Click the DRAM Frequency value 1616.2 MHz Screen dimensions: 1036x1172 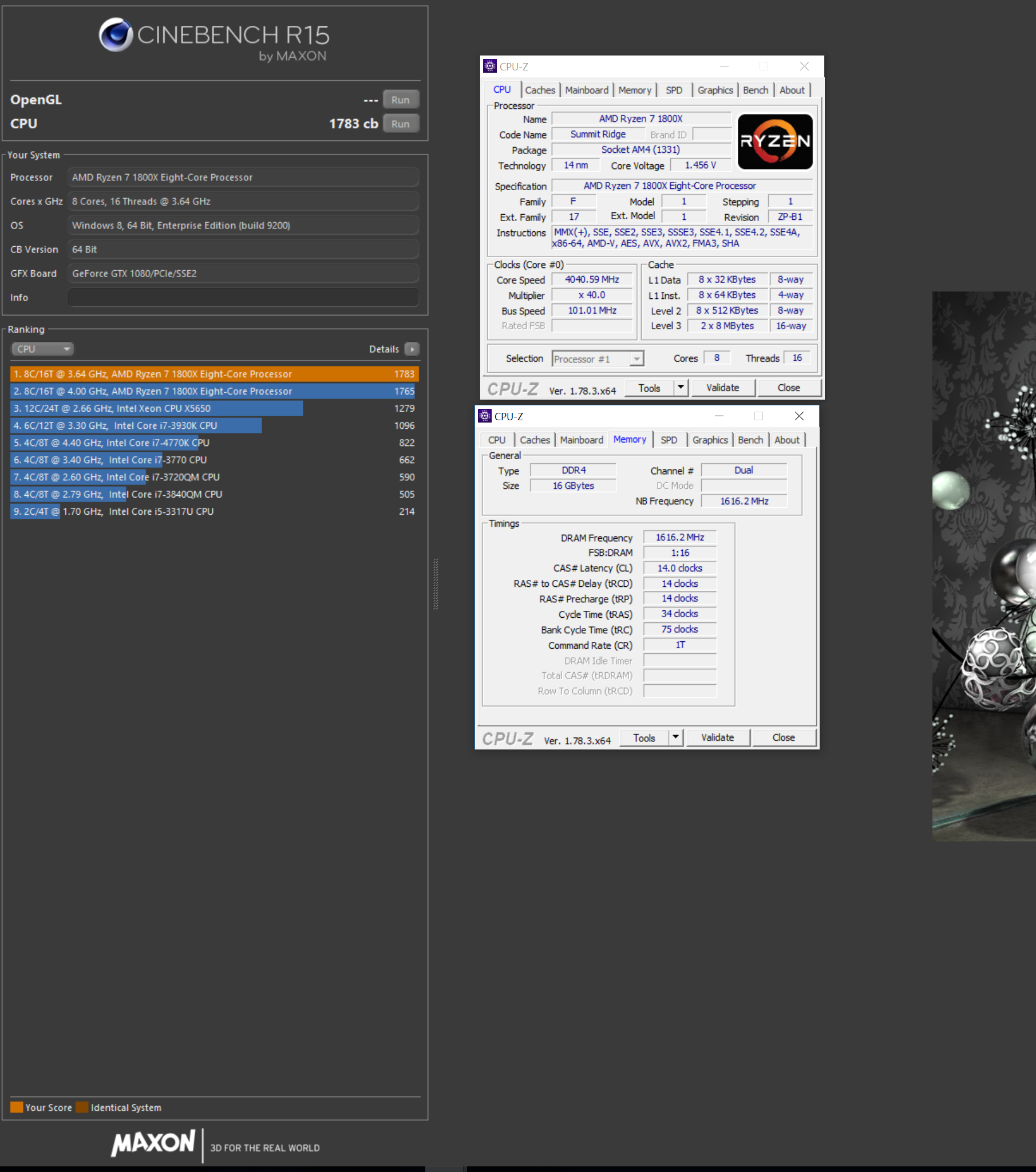click(x=680, y=537)
